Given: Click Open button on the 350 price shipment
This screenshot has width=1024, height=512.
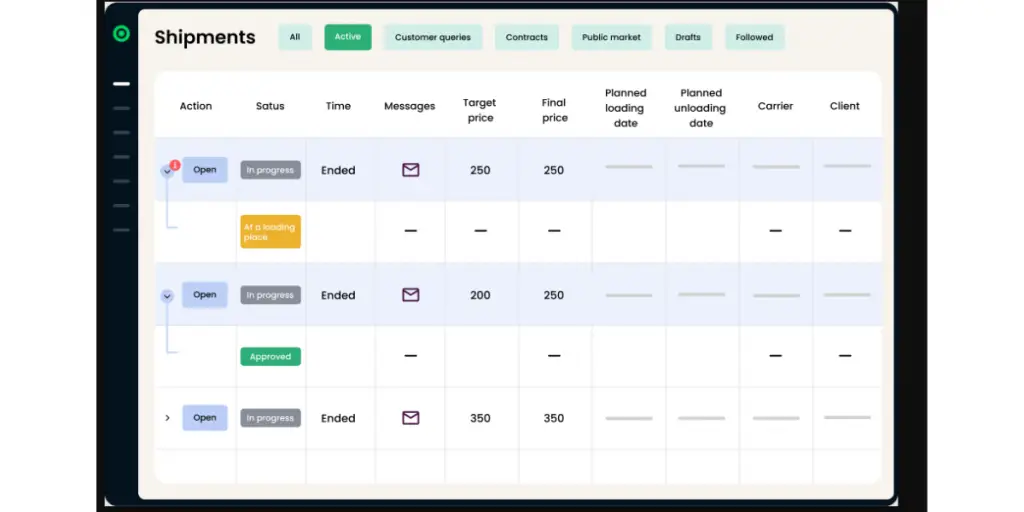Looking at the screenshot, I should [205, 418].
